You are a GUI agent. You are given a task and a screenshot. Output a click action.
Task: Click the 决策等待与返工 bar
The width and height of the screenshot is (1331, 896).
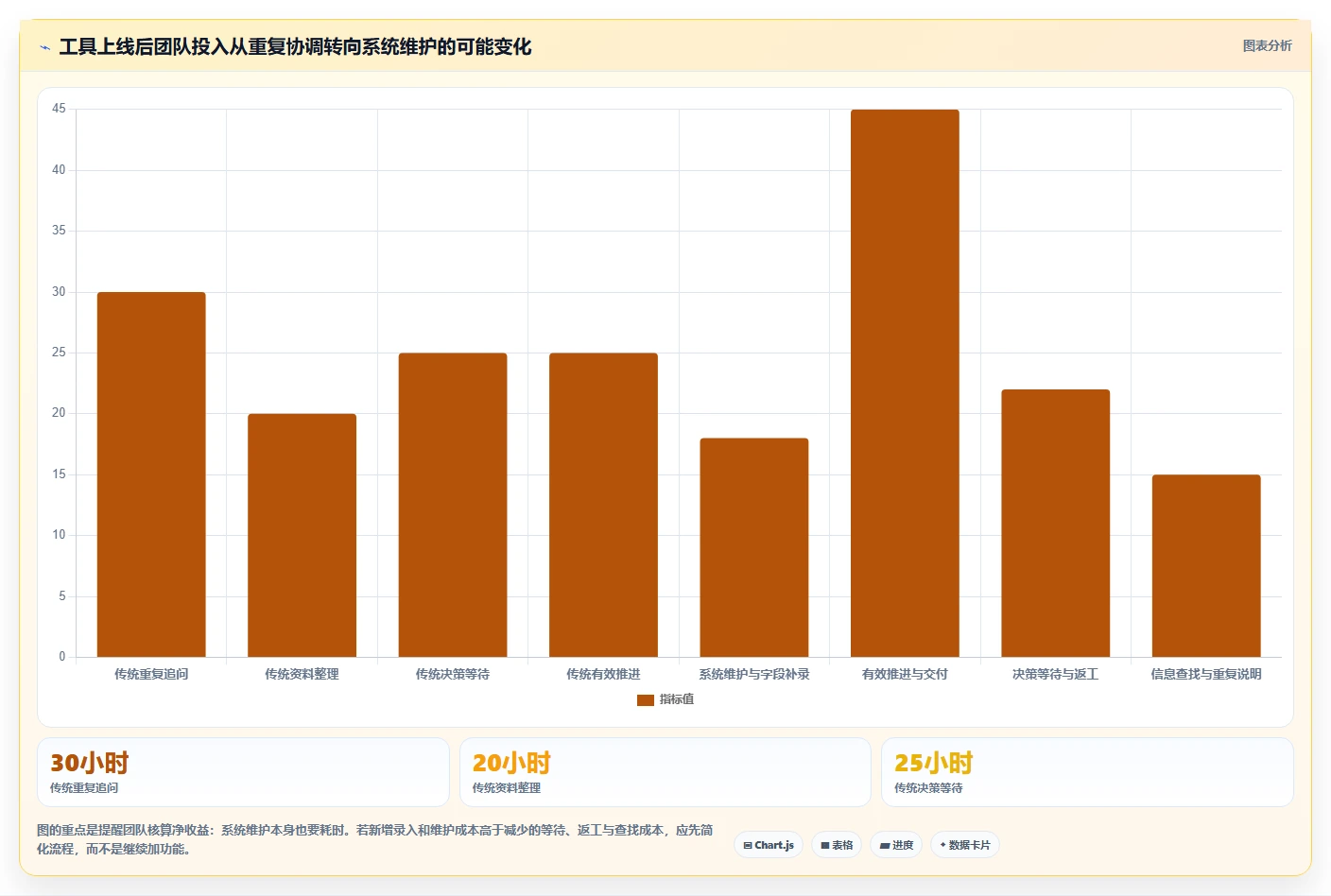pos(1055,523)
